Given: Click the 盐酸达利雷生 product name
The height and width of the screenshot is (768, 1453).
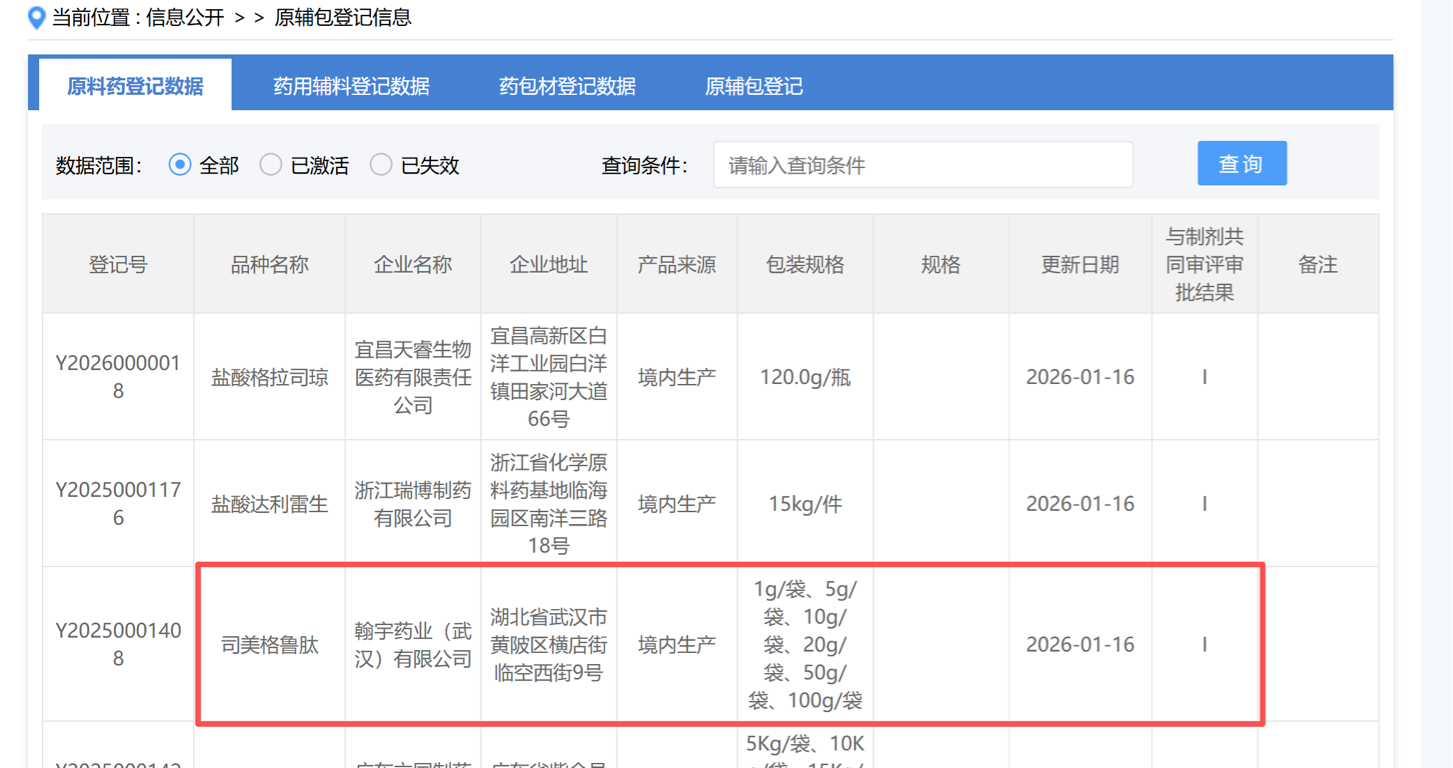Looking at the screenshot, I should [270, 505].
